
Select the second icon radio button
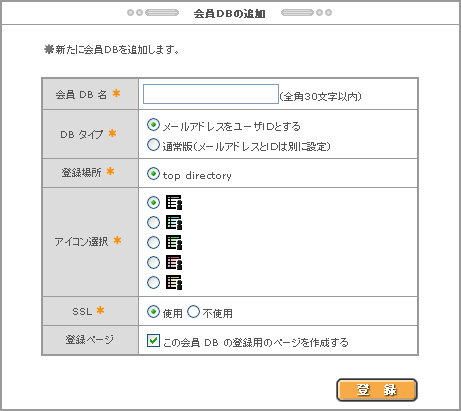[153, 222]
